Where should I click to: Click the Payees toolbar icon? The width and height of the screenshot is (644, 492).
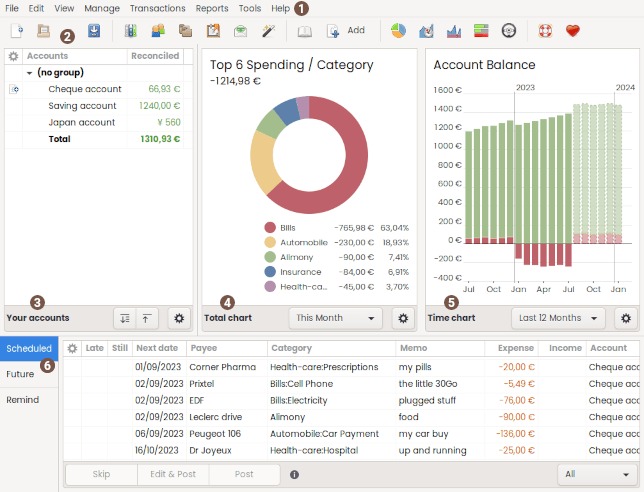(158, 31)
